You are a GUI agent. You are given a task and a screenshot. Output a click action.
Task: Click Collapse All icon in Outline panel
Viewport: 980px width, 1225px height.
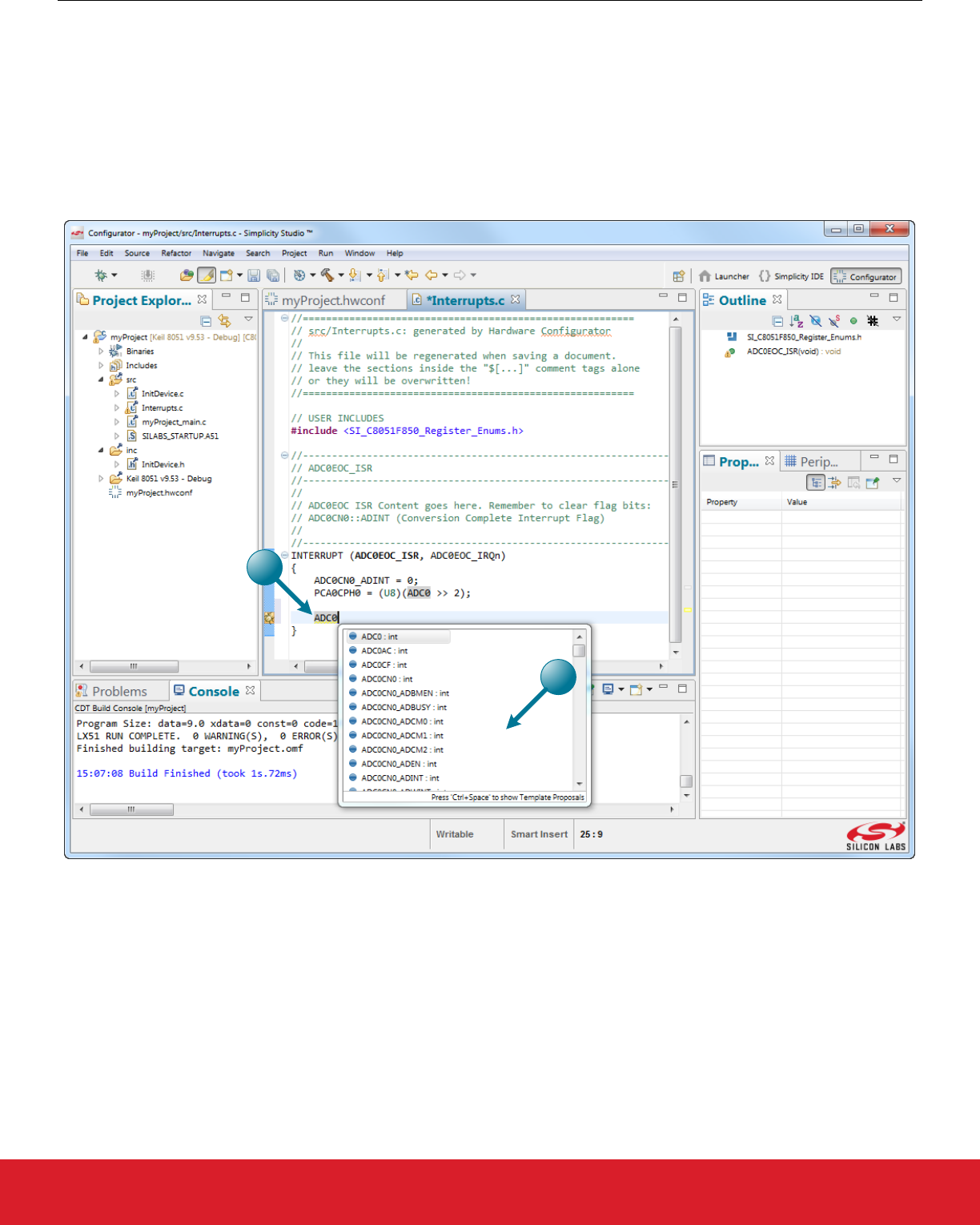pos(777,320)
